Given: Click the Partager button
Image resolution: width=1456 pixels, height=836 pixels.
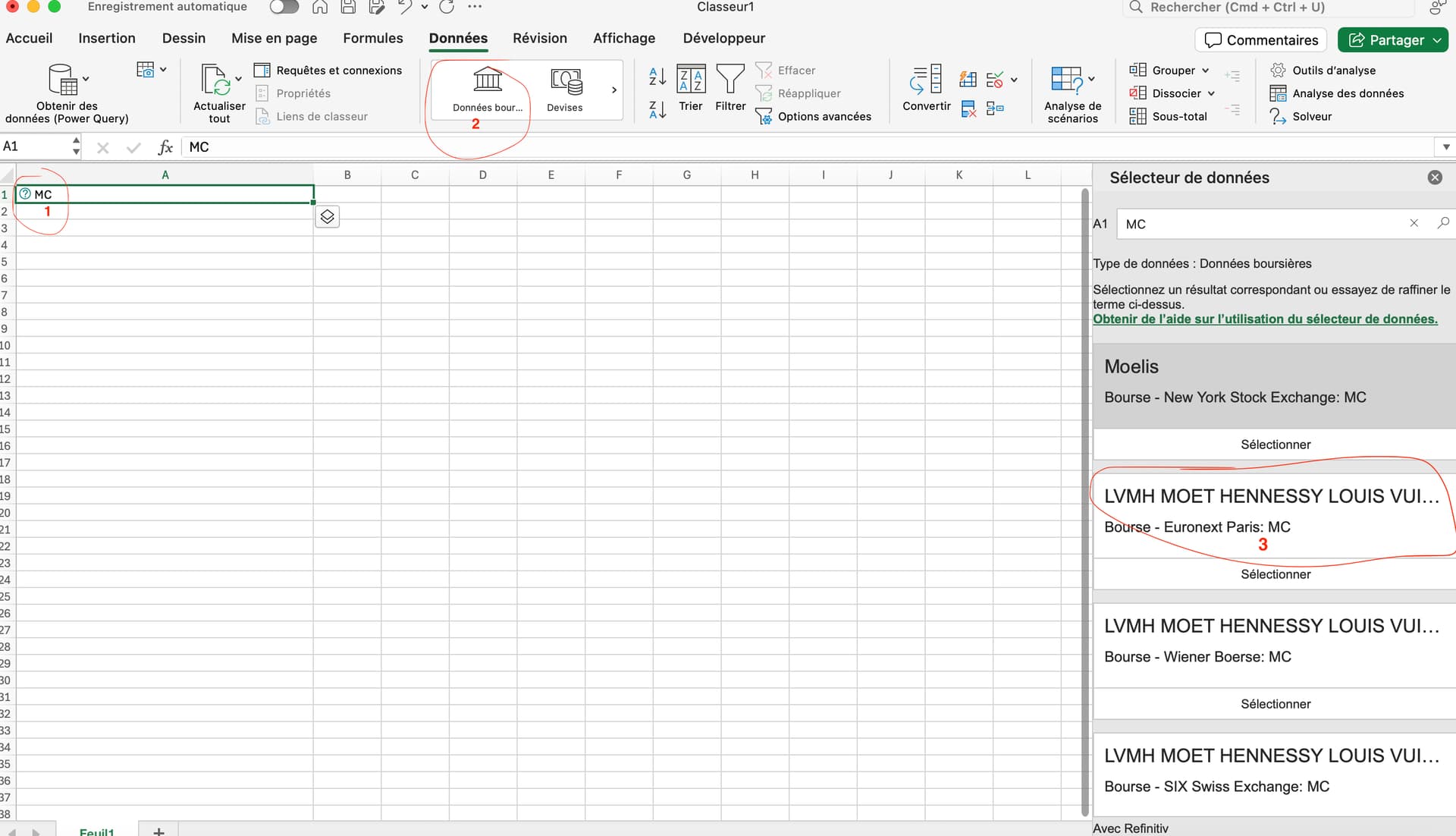Looking at the screenshot, I should pyautogui.click(x=1385, y=40).
